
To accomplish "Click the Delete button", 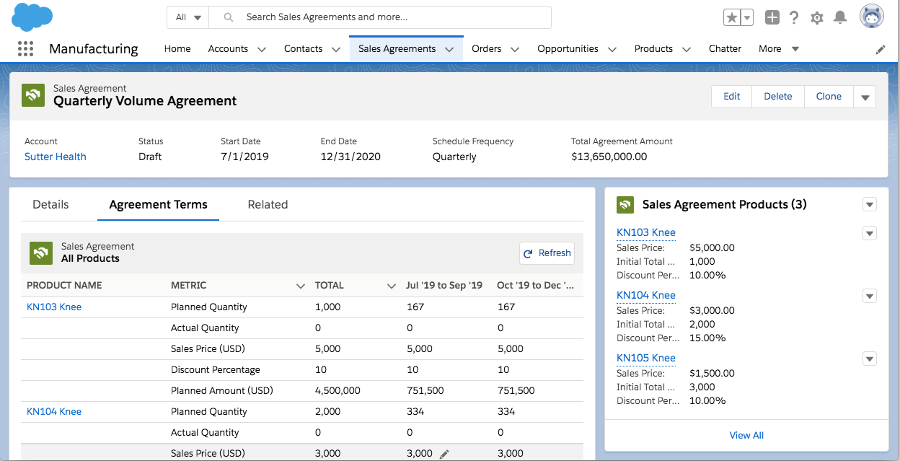I will coord(778,96).
